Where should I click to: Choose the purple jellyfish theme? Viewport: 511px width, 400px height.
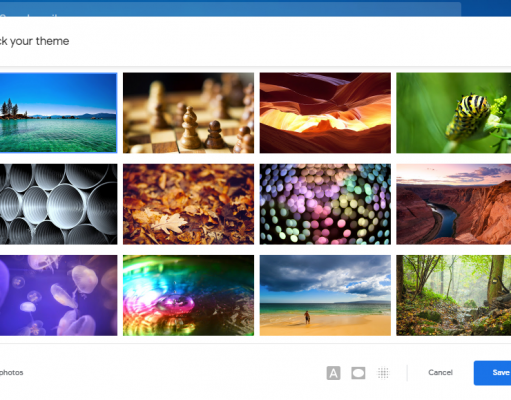(58, 295)
